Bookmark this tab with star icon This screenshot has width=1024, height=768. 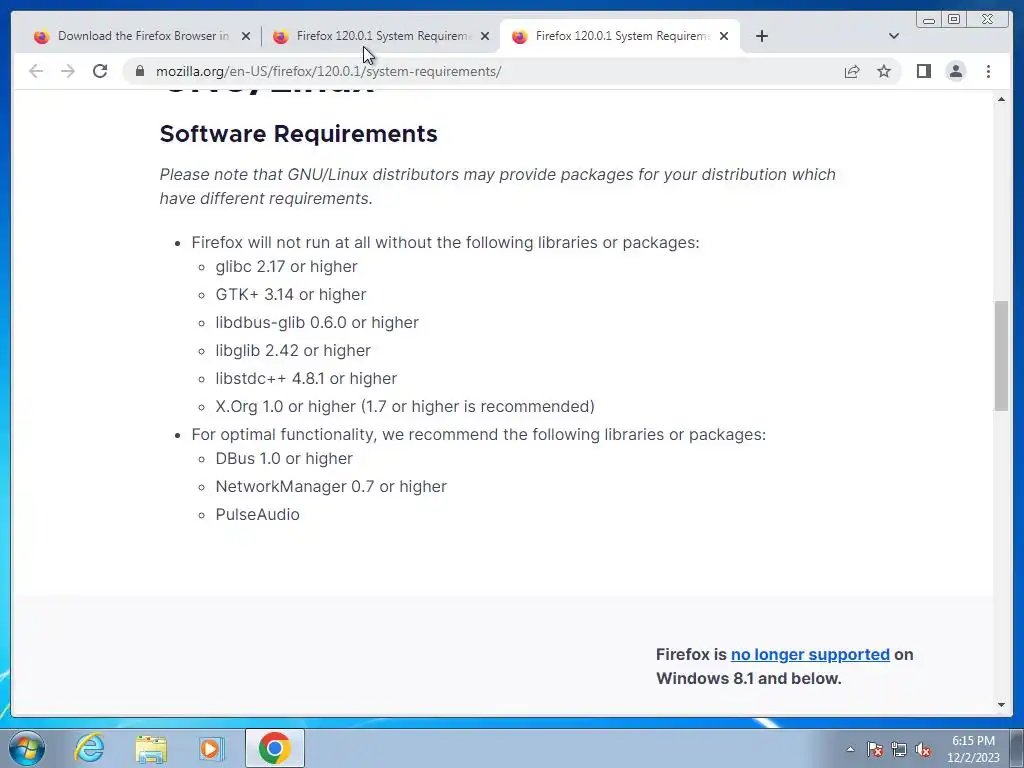[x=884, y=71]
